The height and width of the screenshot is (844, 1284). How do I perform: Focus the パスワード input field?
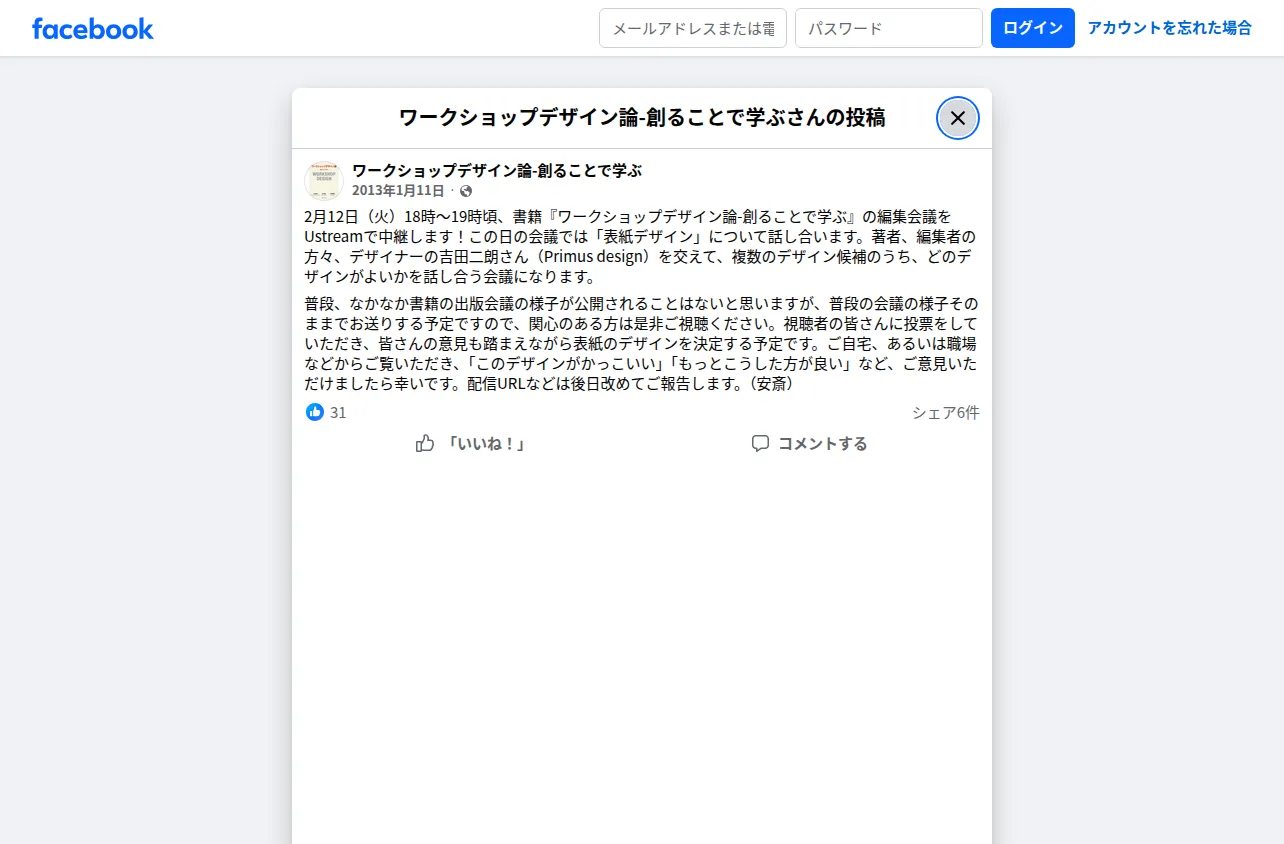pos(889,28)
